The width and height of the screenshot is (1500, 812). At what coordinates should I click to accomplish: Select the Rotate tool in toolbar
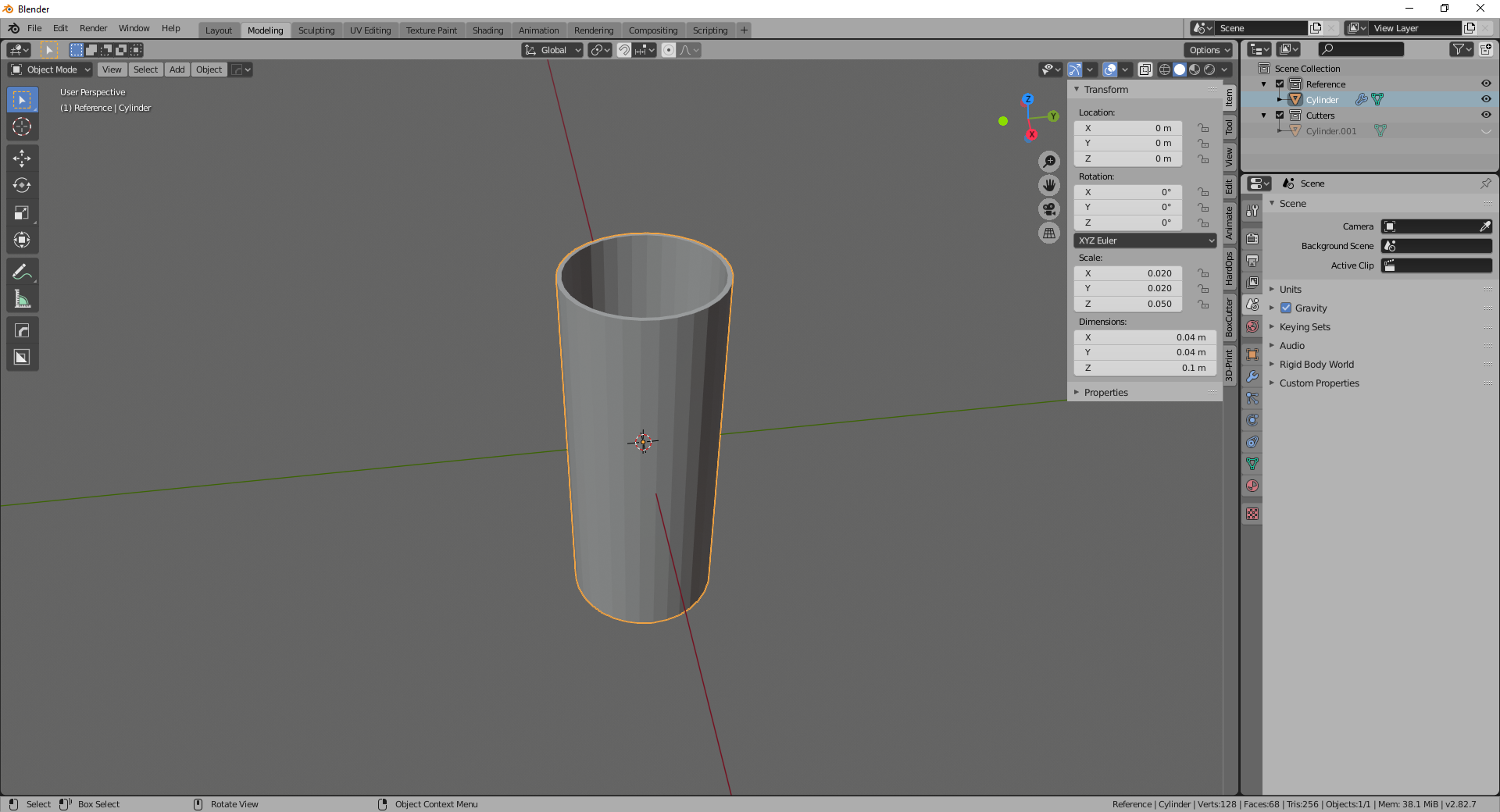(22, 185)
